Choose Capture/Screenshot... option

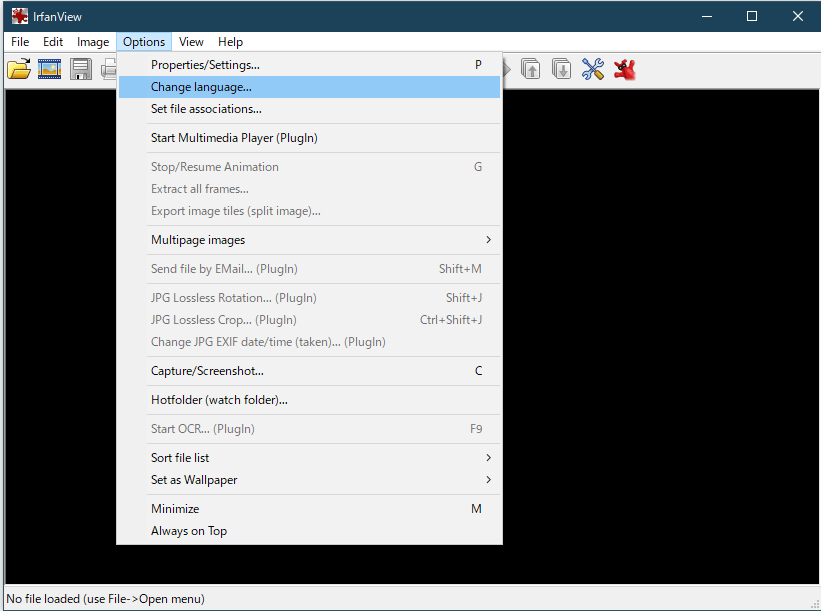[309, 371]
